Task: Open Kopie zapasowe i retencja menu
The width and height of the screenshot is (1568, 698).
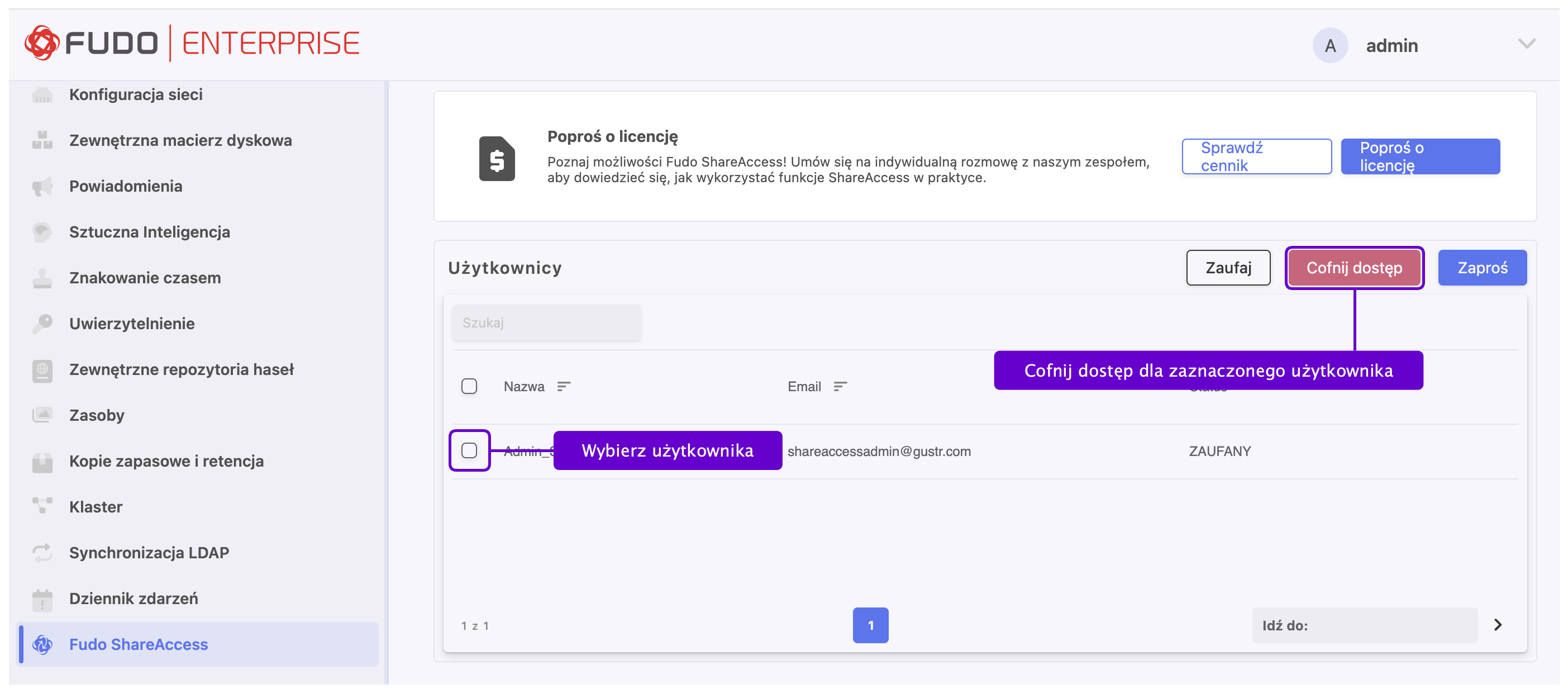Action: pyautogui.click(x=165, y=460)
